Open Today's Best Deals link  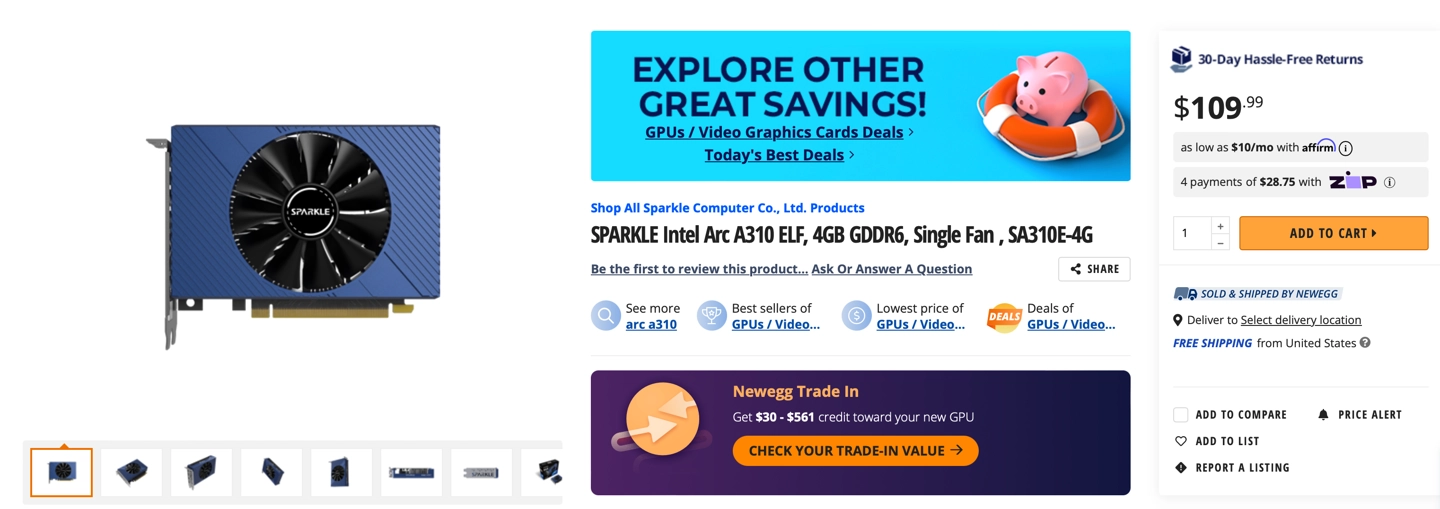point(774,155)
